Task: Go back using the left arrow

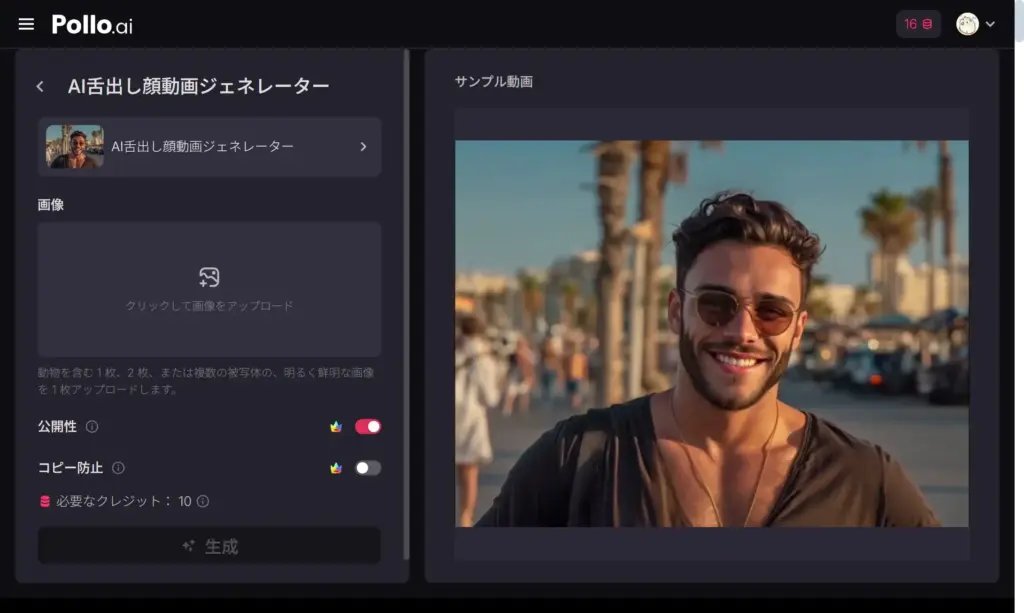Action: [40, 86]
